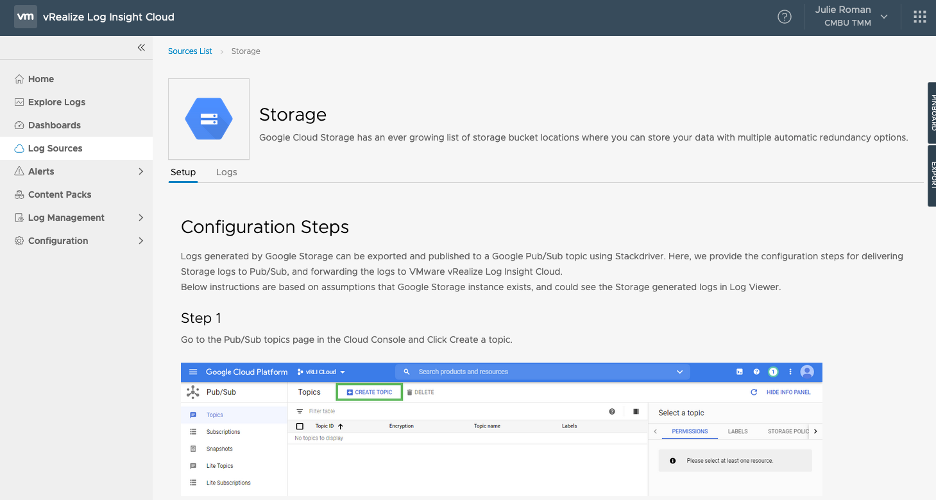Screen dimensions: 936x500
Task: Expand the Alerts menu
Action: pos(141,171)
